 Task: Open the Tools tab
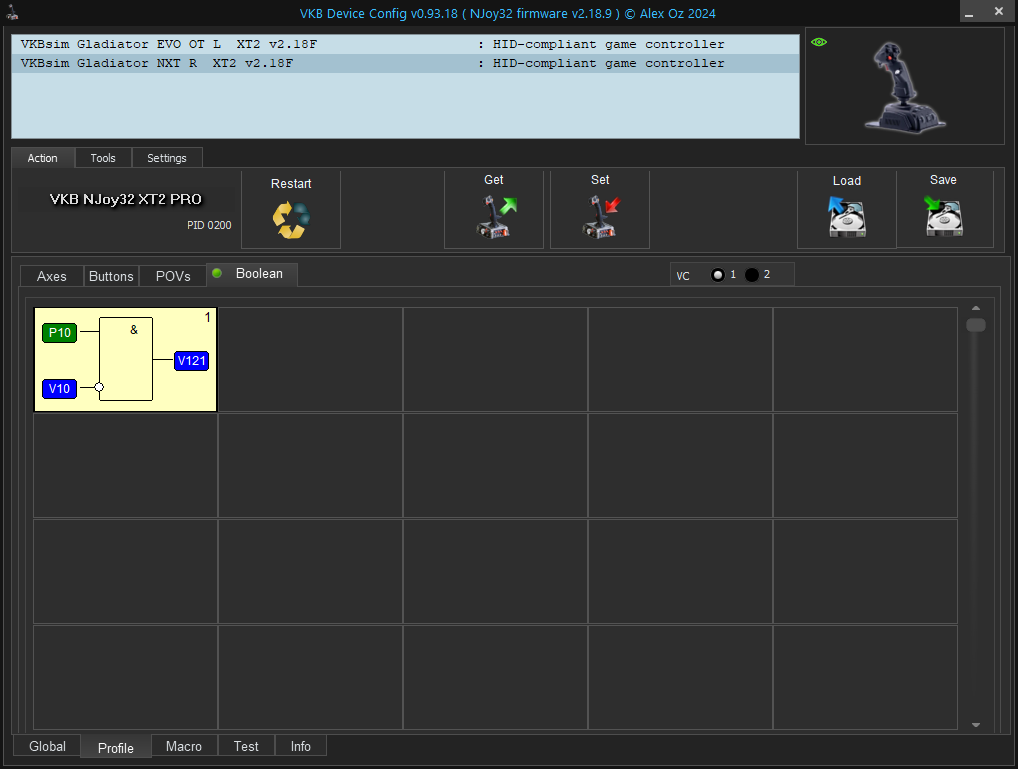103,158
